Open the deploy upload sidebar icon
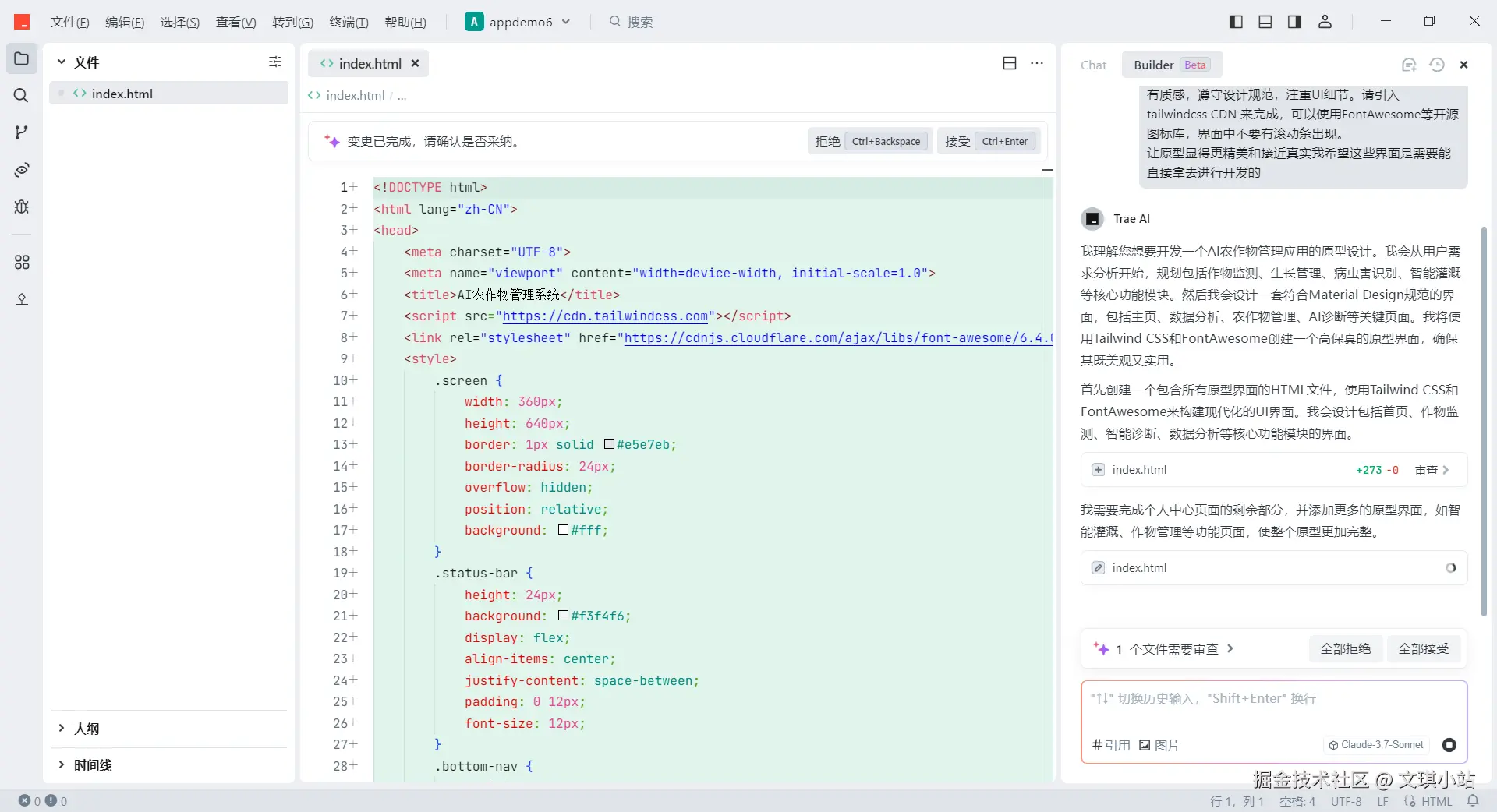 coord(22,299)
